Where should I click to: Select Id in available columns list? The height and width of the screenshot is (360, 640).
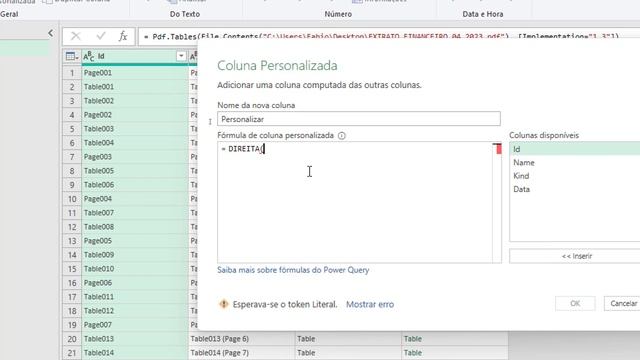point(575,149)
